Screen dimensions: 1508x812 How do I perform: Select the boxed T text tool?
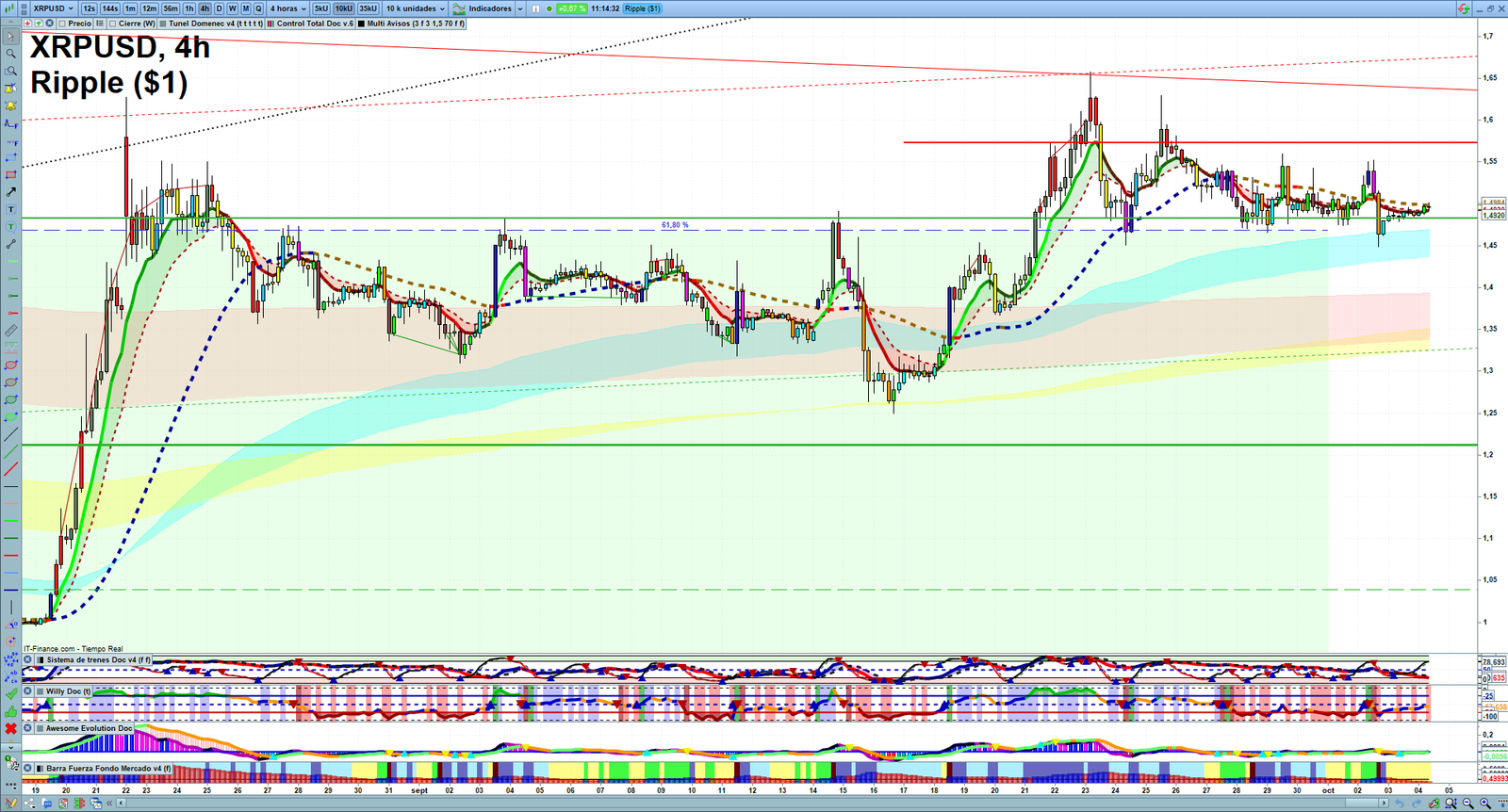10,209
